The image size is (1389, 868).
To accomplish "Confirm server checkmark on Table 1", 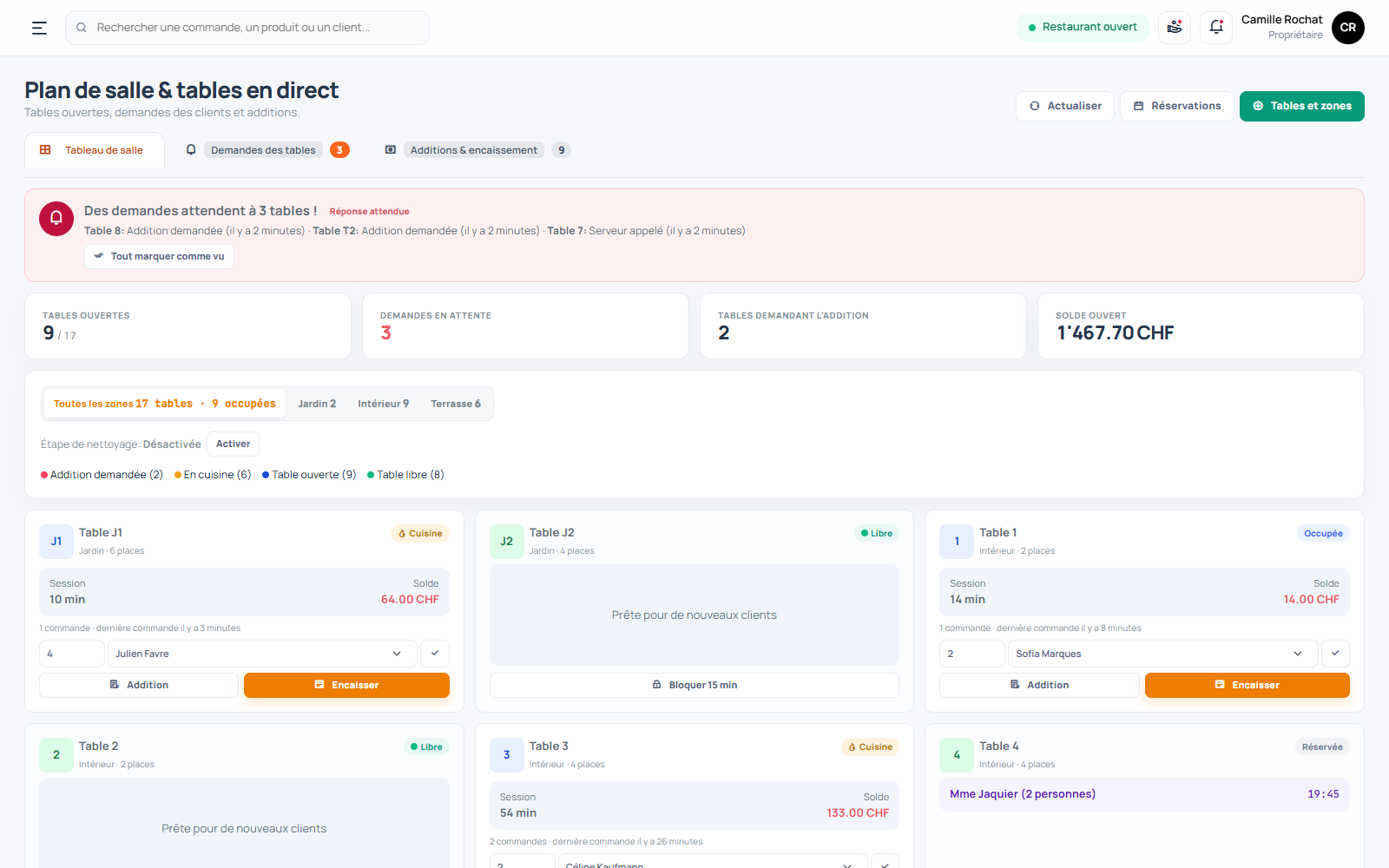I will pyautogui.click(x=1335, y=654).
